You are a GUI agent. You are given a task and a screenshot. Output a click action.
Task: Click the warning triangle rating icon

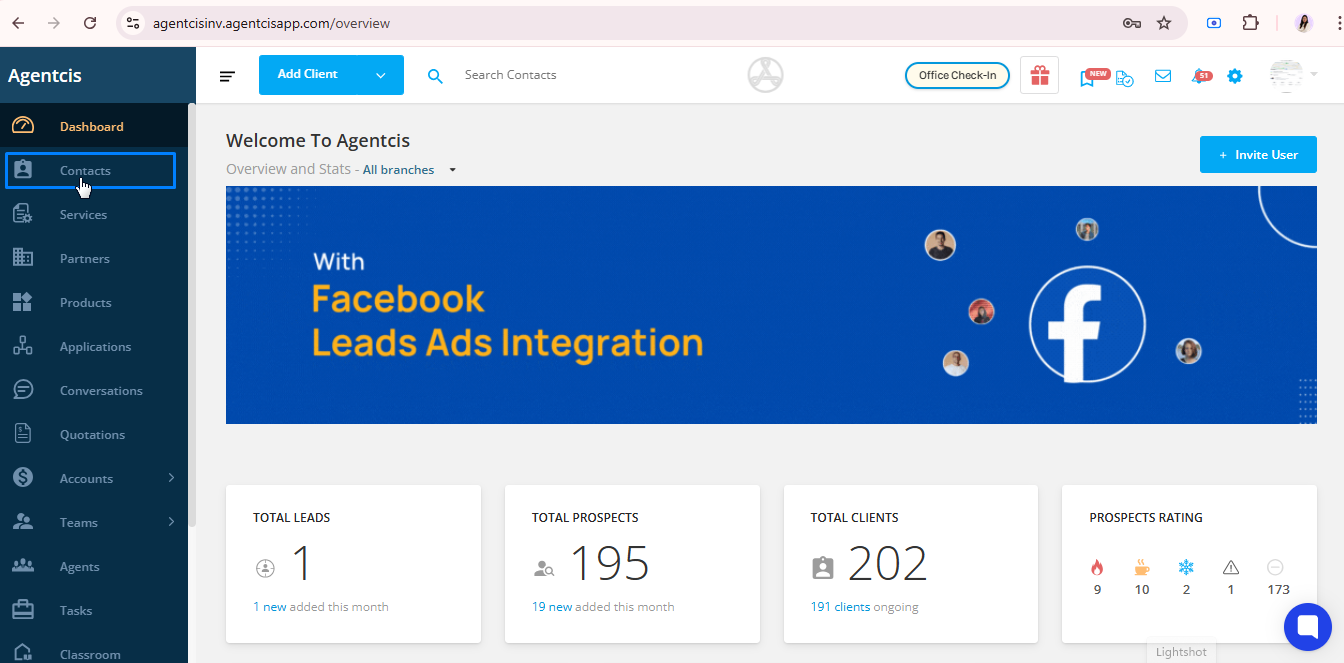[1231, 567]
